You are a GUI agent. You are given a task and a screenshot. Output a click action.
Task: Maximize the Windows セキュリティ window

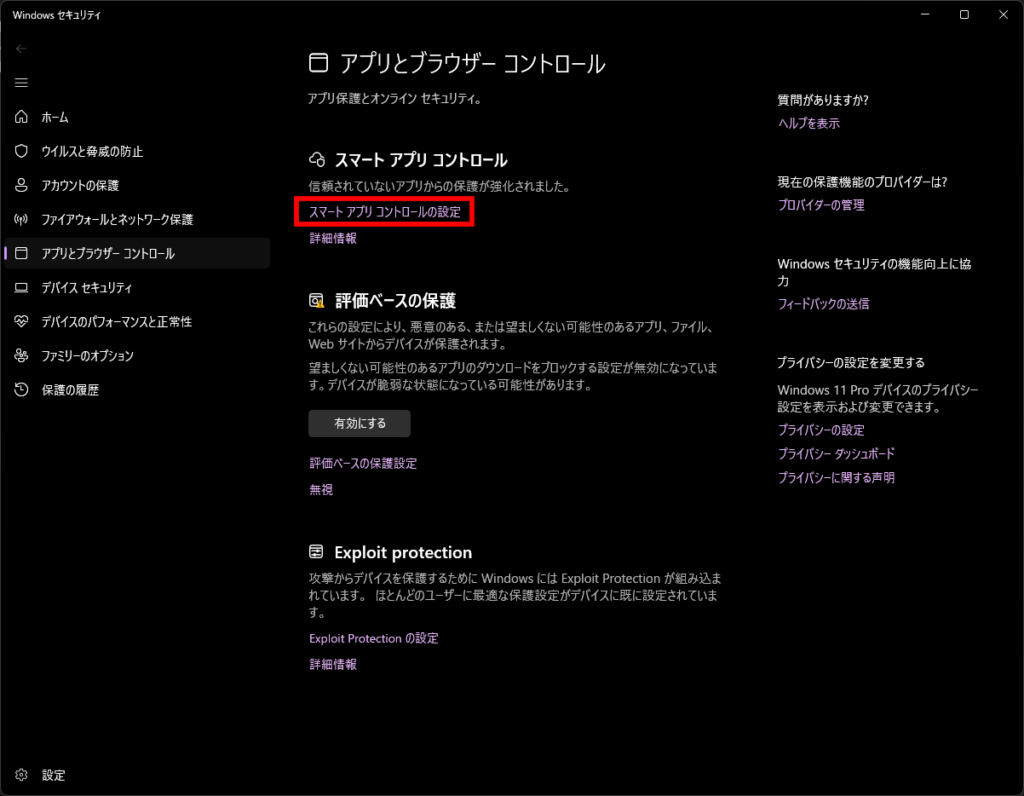964,14
